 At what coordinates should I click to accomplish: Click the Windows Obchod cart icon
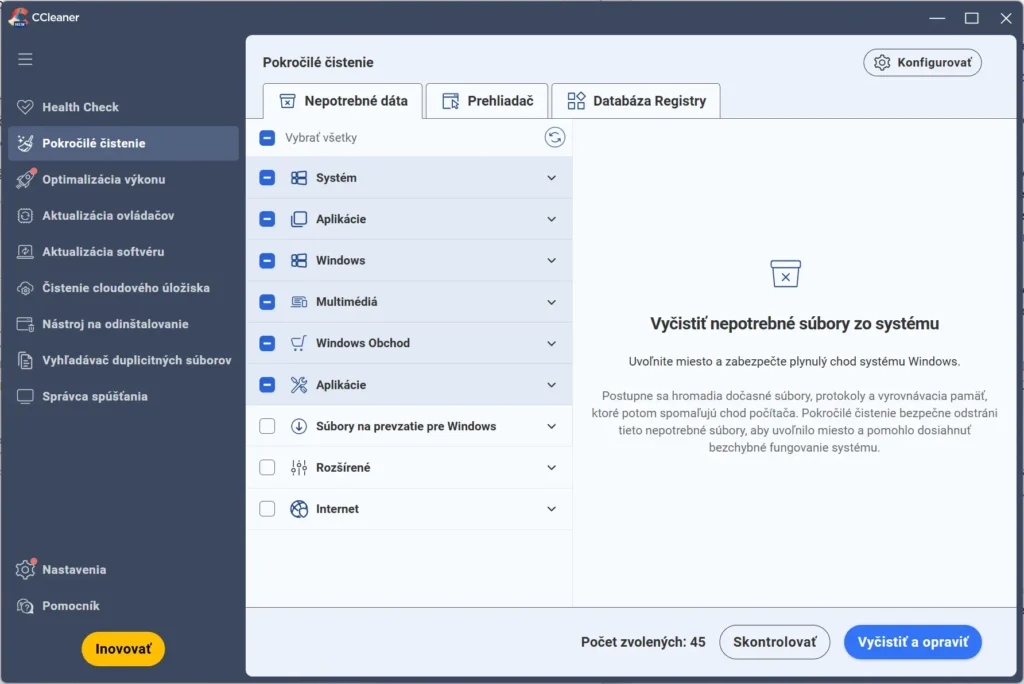(x=298, y=343)
